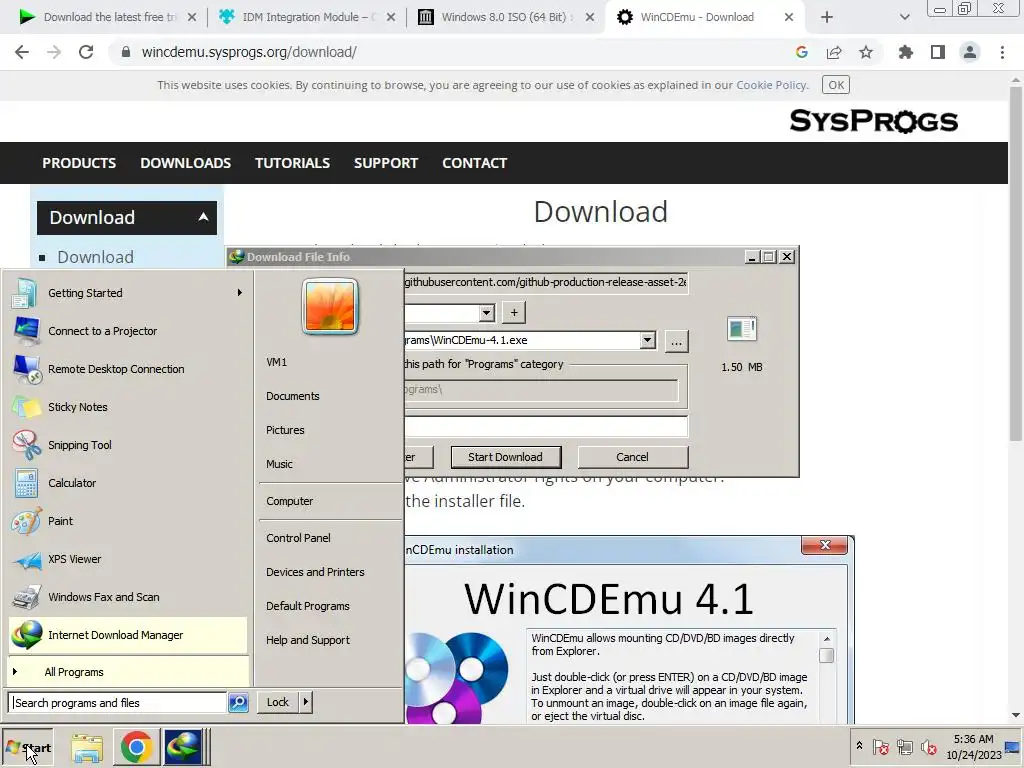Click the Start button
Image resolution: width=1024 pixels, height=768 pixels.
(x=28, y=748)
